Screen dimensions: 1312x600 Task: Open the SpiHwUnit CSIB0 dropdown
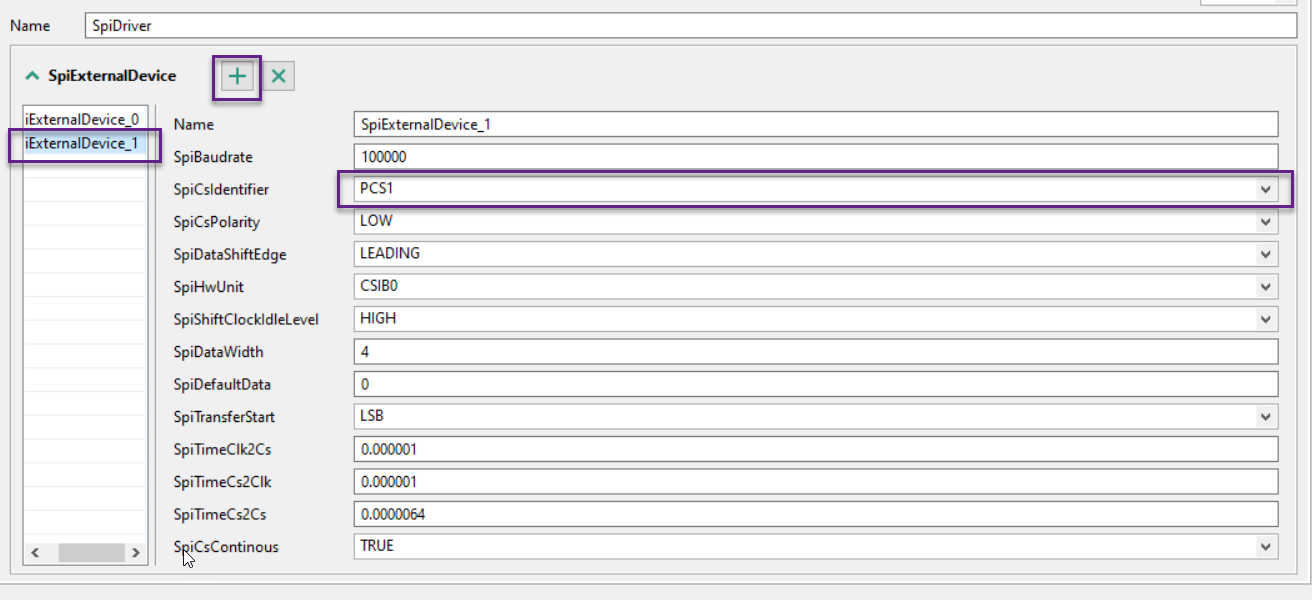click(1266, 287)
